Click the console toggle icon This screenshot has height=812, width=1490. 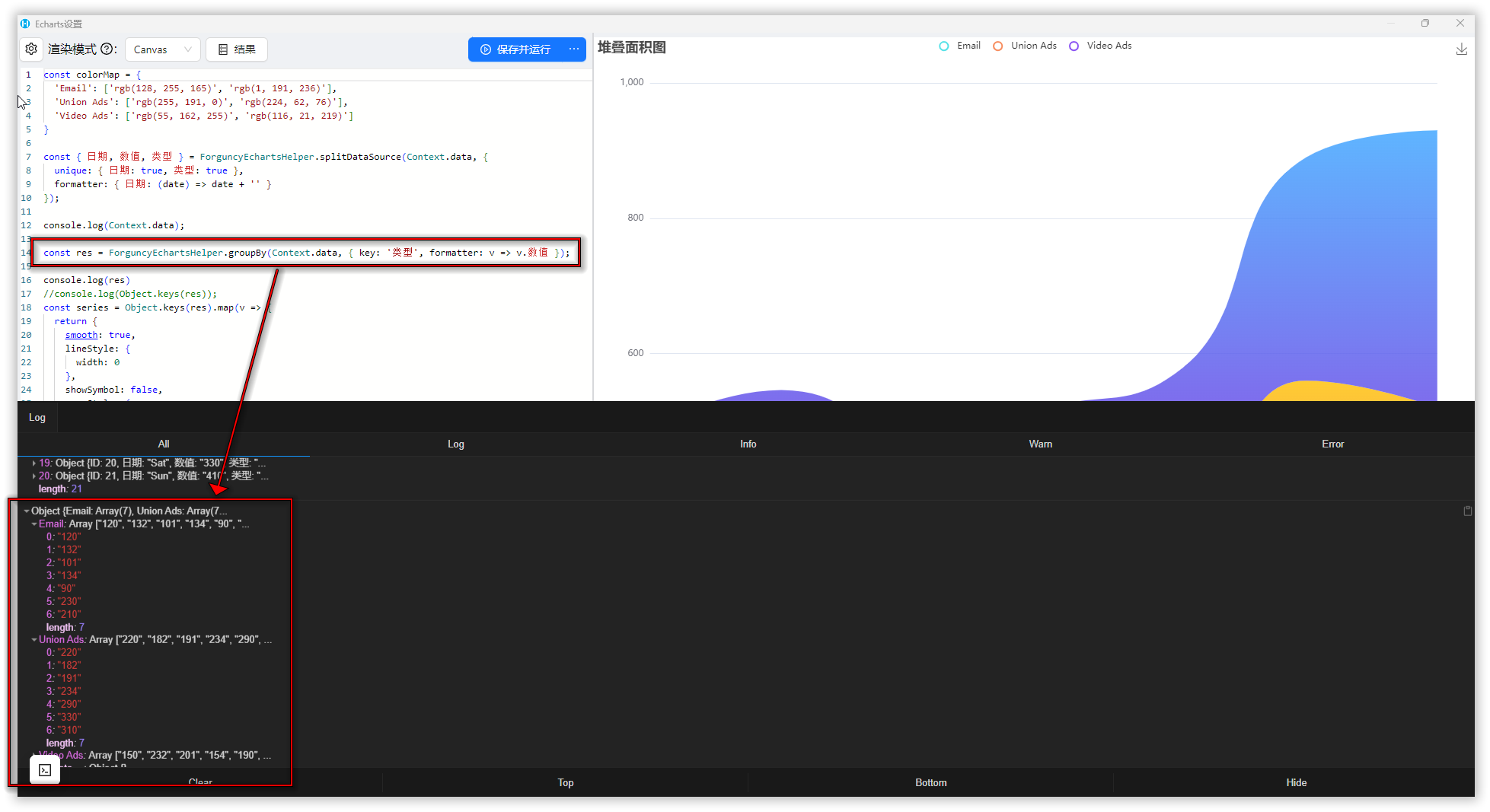[45, 770]
